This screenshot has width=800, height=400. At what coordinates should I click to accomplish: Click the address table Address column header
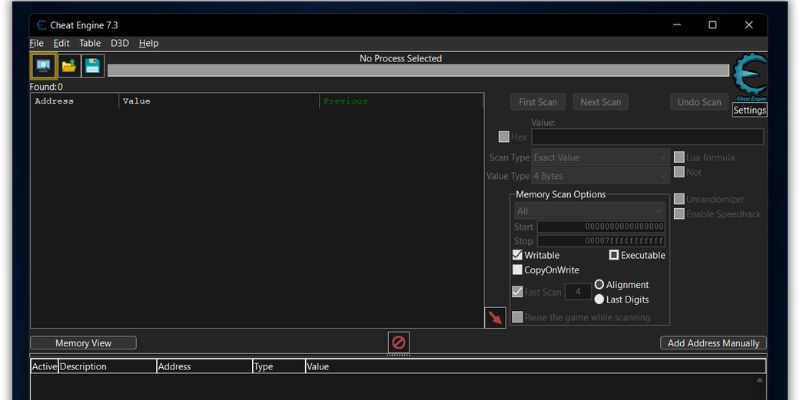pyautogui.click(x=204, y=366)
